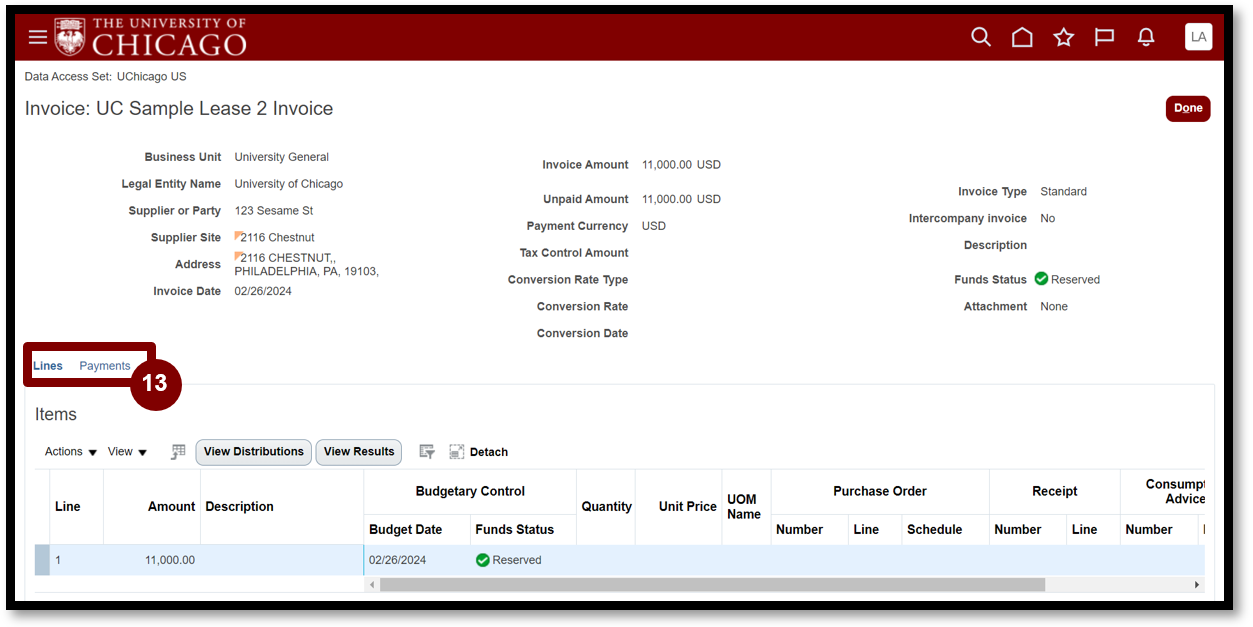Click the Intercompany invoice value No
The height and width of the screenshot is (627, 1253).
point(1047,218)
